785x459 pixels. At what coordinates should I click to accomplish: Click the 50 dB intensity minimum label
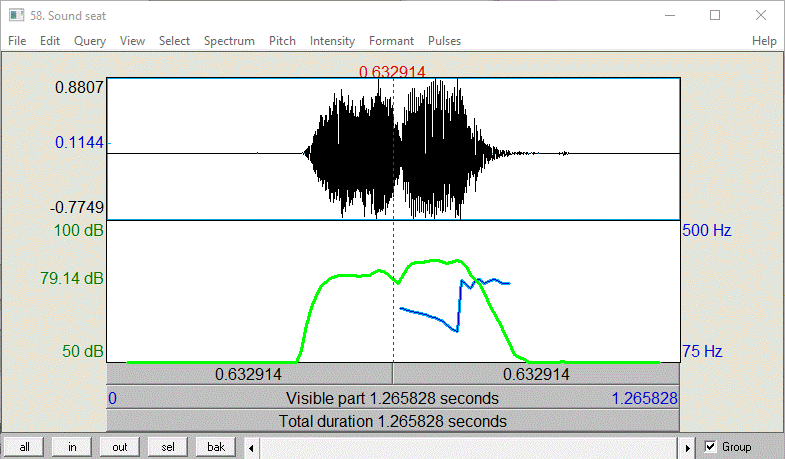[83, 351]
